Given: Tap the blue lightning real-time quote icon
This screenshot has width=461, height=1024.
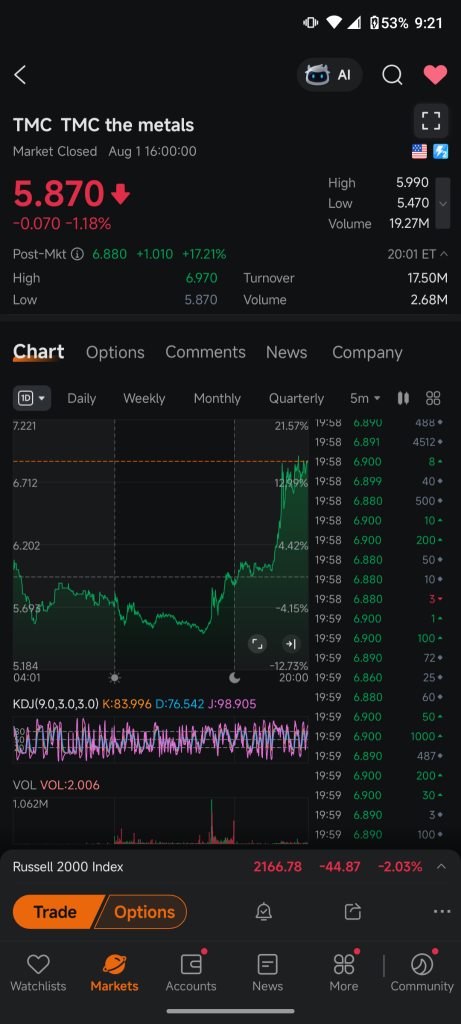Looking at the screenshot, I should click(440, 152).
